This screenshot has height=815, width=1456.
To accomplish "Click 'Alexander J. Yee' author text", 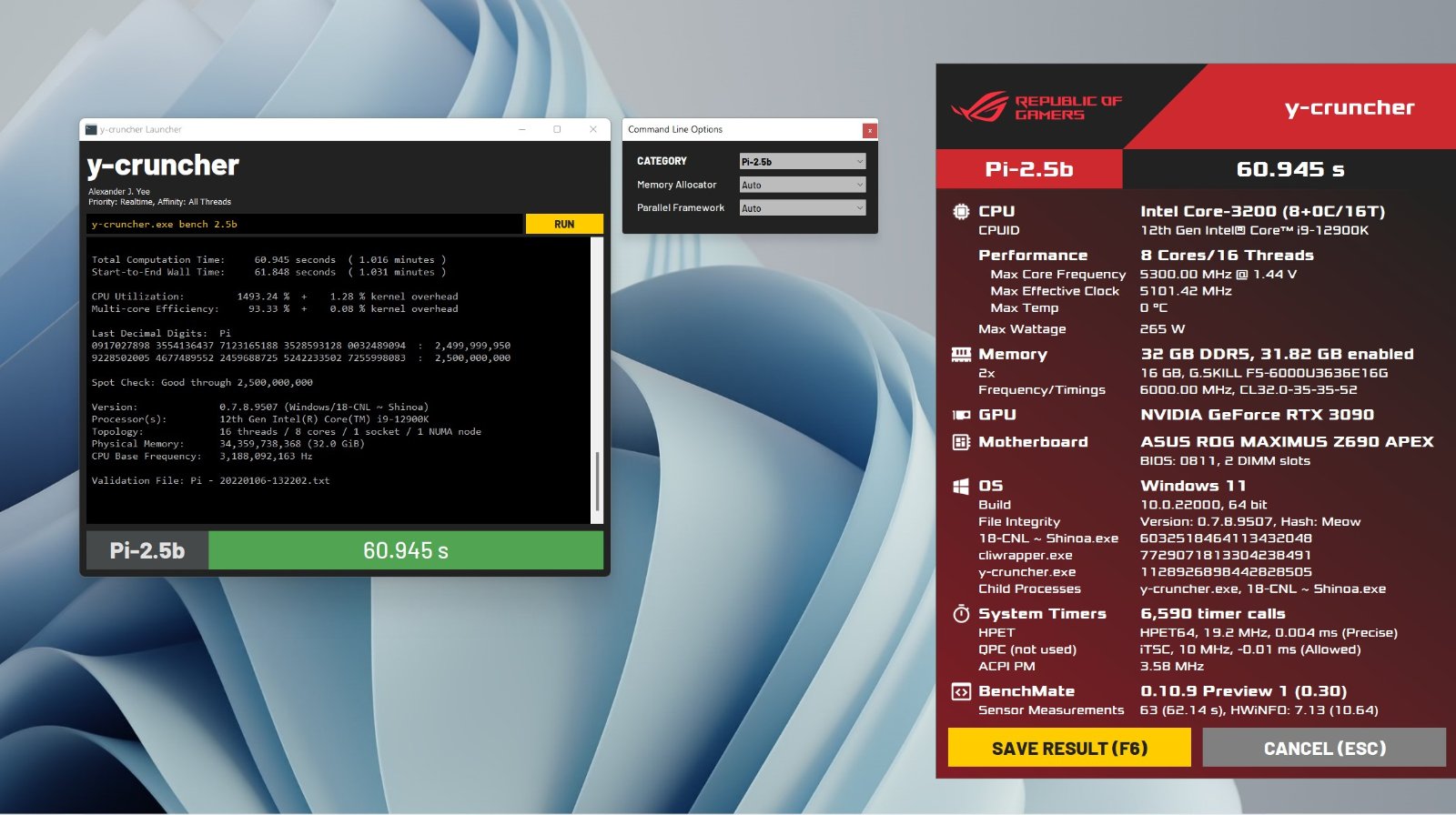I will [118, 192].
